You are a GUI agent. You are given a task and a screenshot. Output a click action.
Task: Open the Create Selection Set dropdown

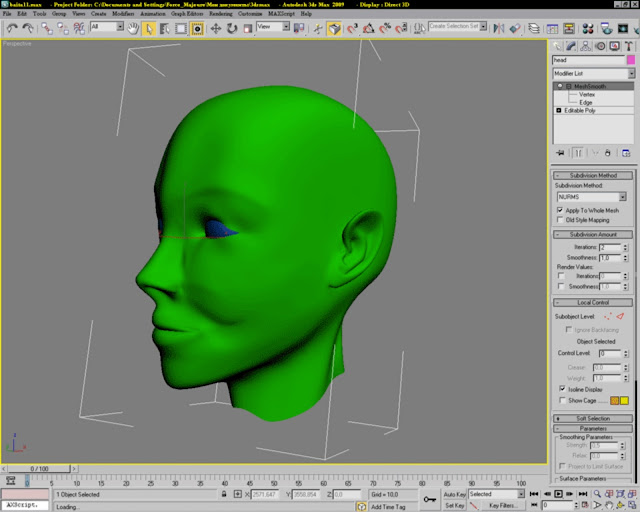pyautogui.click(x=458, y=26)
